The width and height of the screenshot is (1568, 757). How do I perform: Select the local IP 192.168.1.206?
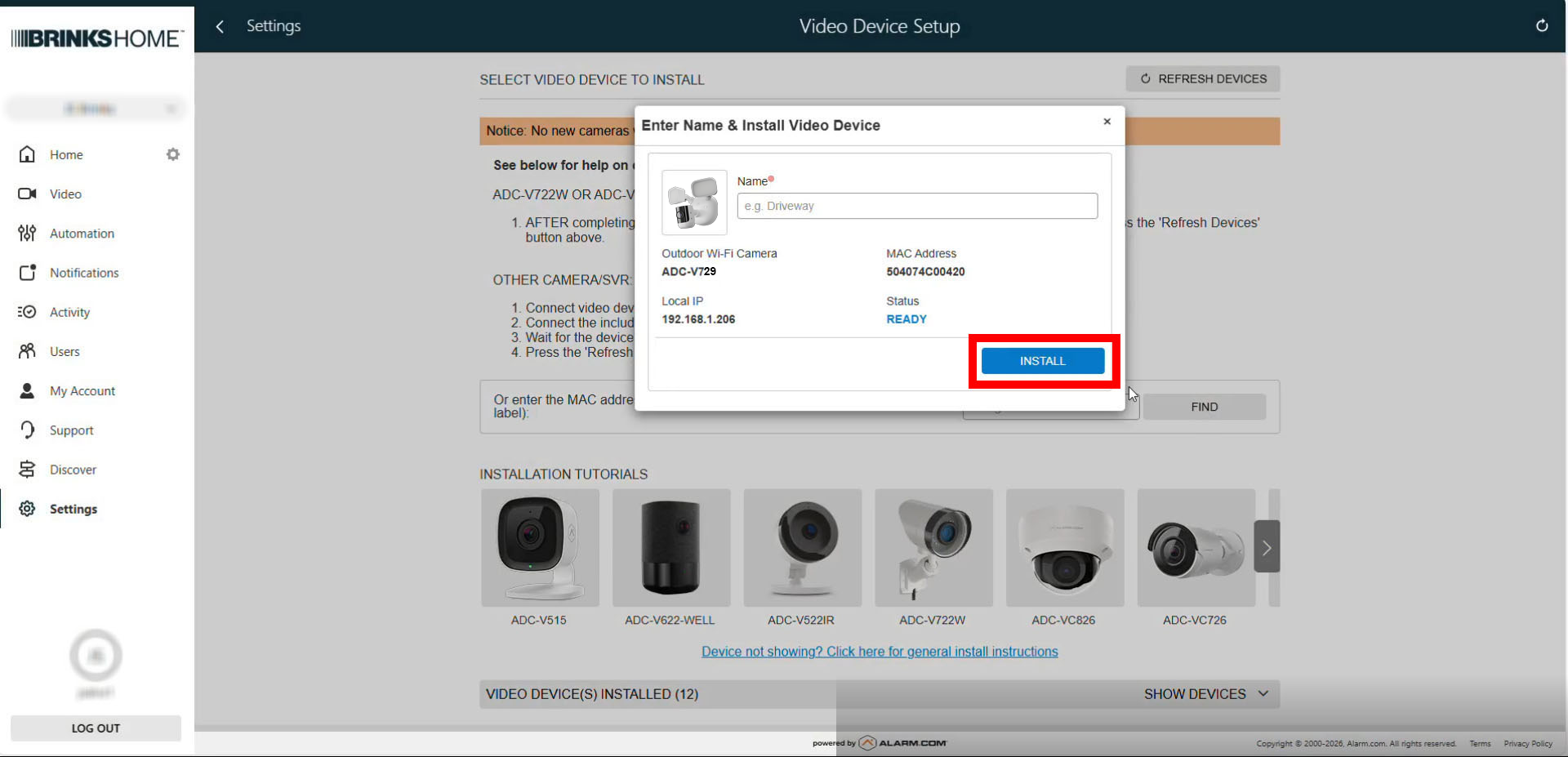(x=698, y=319)
